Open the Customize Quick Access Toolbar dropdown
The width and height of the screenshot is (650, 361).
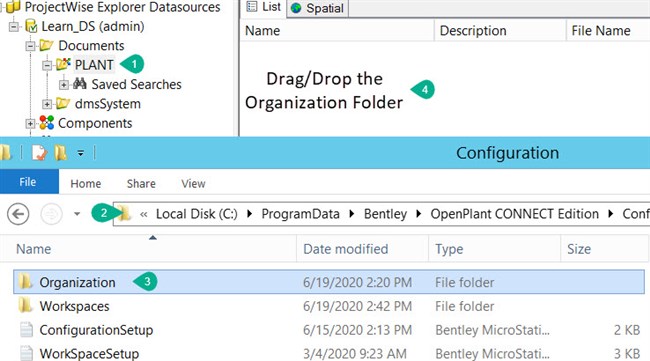80,153
